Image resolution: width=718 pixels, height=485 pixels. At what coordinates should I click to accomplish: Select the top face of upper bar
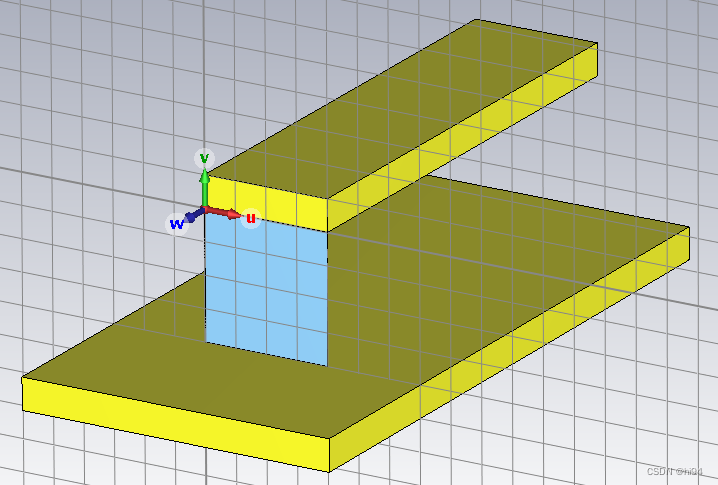(x=403, y=108)
